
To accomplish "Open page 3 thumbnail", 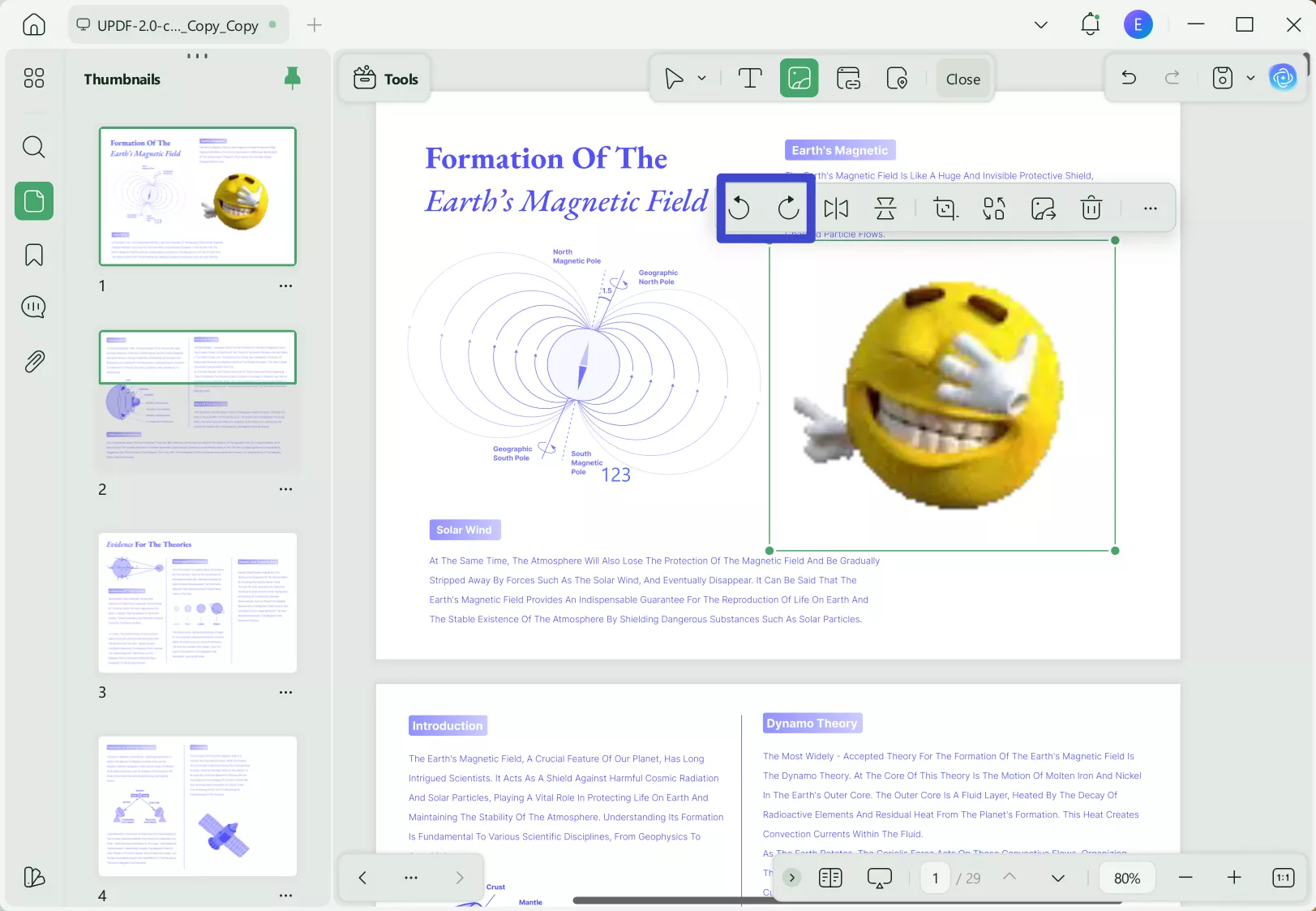I will click(198, 603).
